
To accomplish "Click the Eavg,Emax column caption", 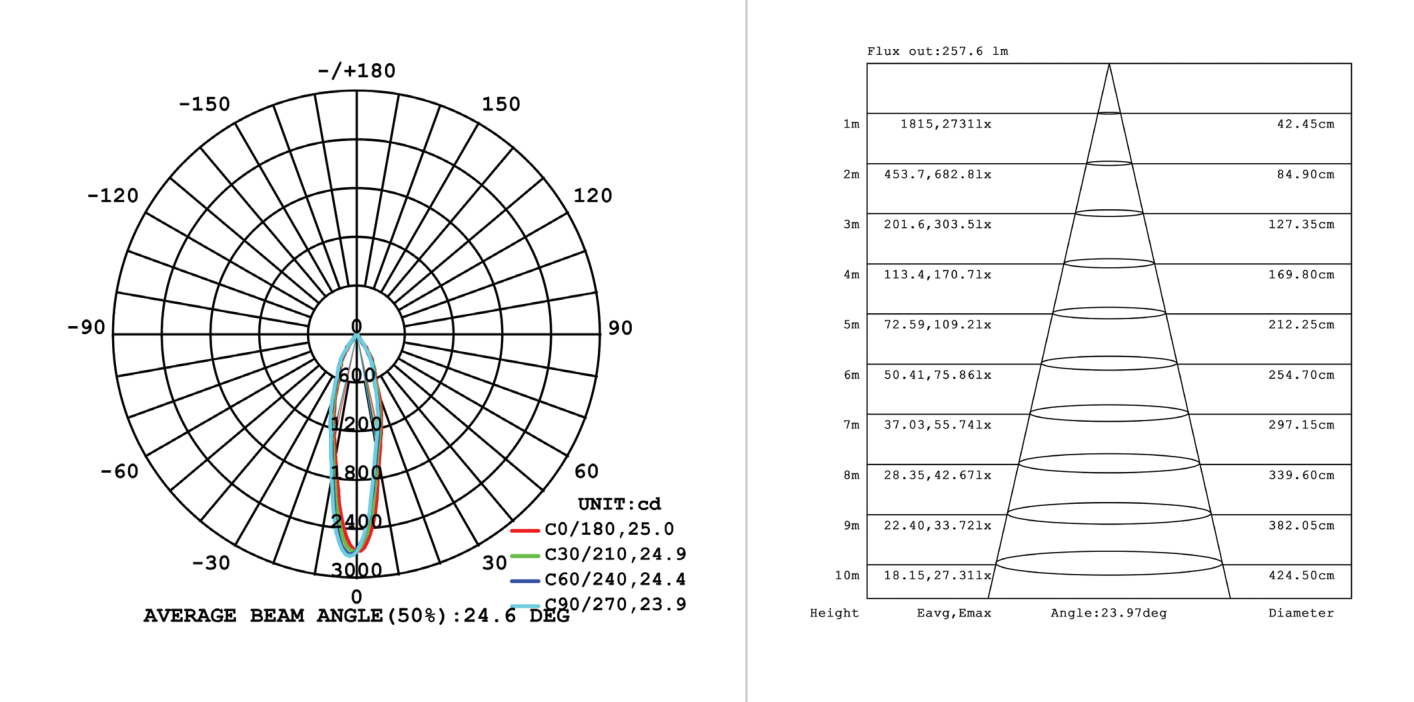I will pyautogui.click(x=954, y=613).
